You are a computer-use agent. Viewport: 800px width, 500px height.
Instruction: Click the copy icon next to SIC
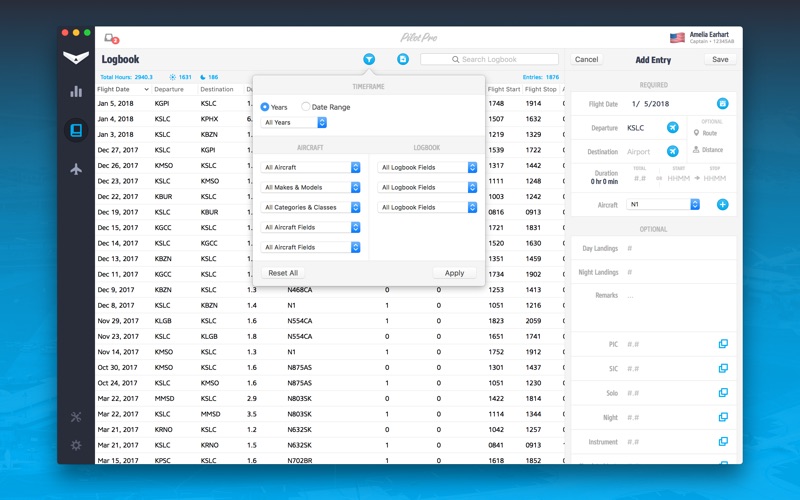pos(723,368)
